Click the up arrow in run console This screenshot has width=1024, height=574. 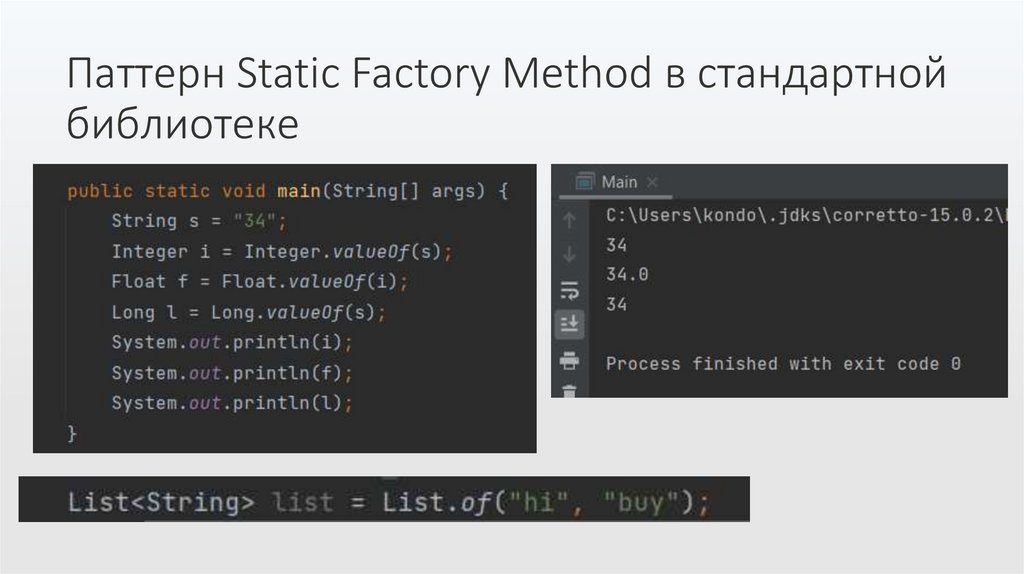(569, 220)
